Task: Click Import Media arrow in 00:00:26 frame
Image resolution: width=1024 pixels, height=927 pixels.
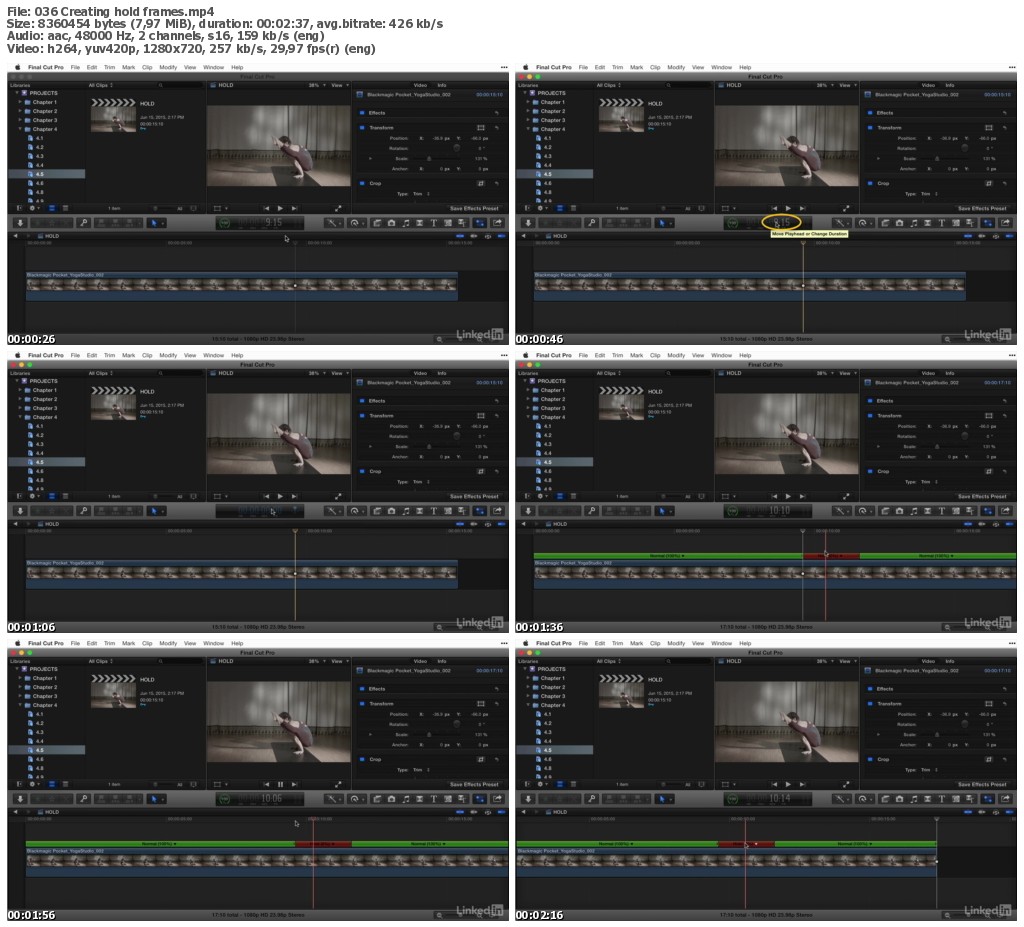Action: (x=20, y=223)
